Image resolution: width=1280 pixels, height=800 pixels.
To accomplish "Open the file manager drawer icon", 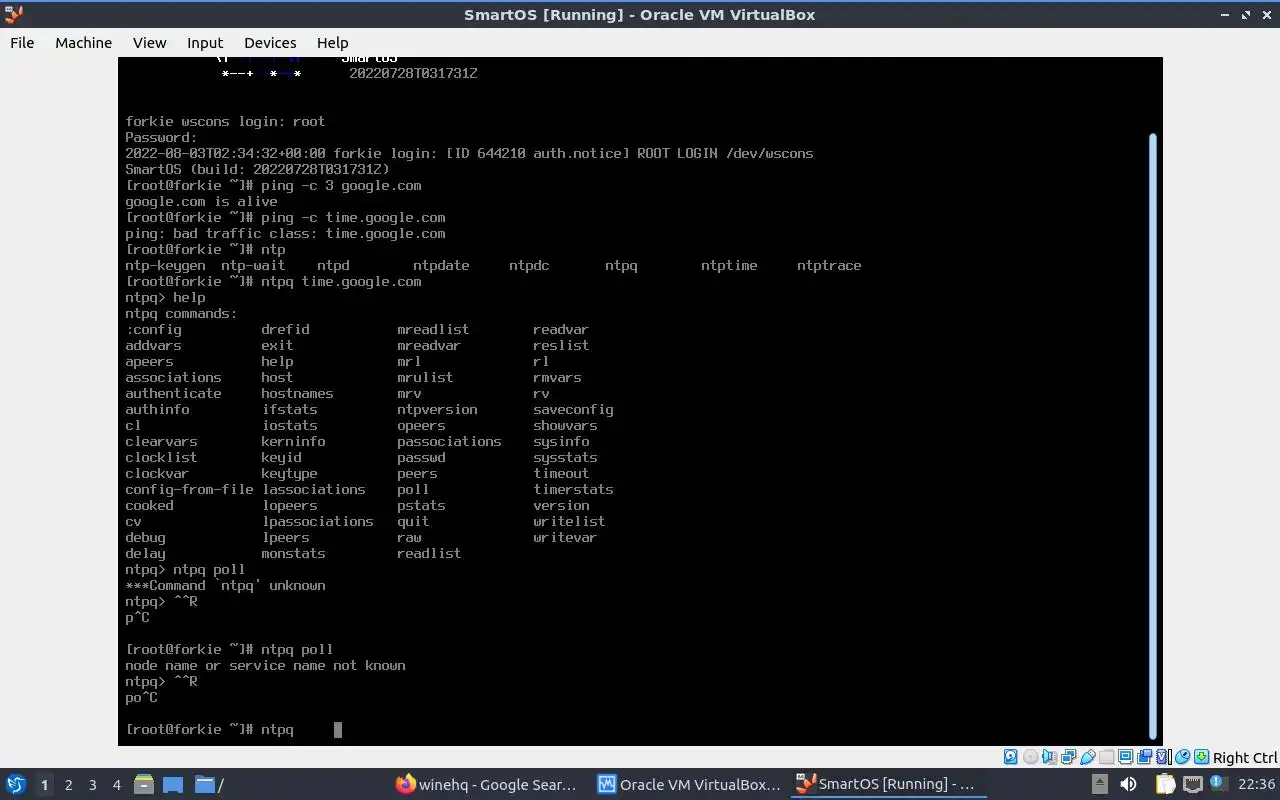I will pyautogui.click(x=143, y=784).
